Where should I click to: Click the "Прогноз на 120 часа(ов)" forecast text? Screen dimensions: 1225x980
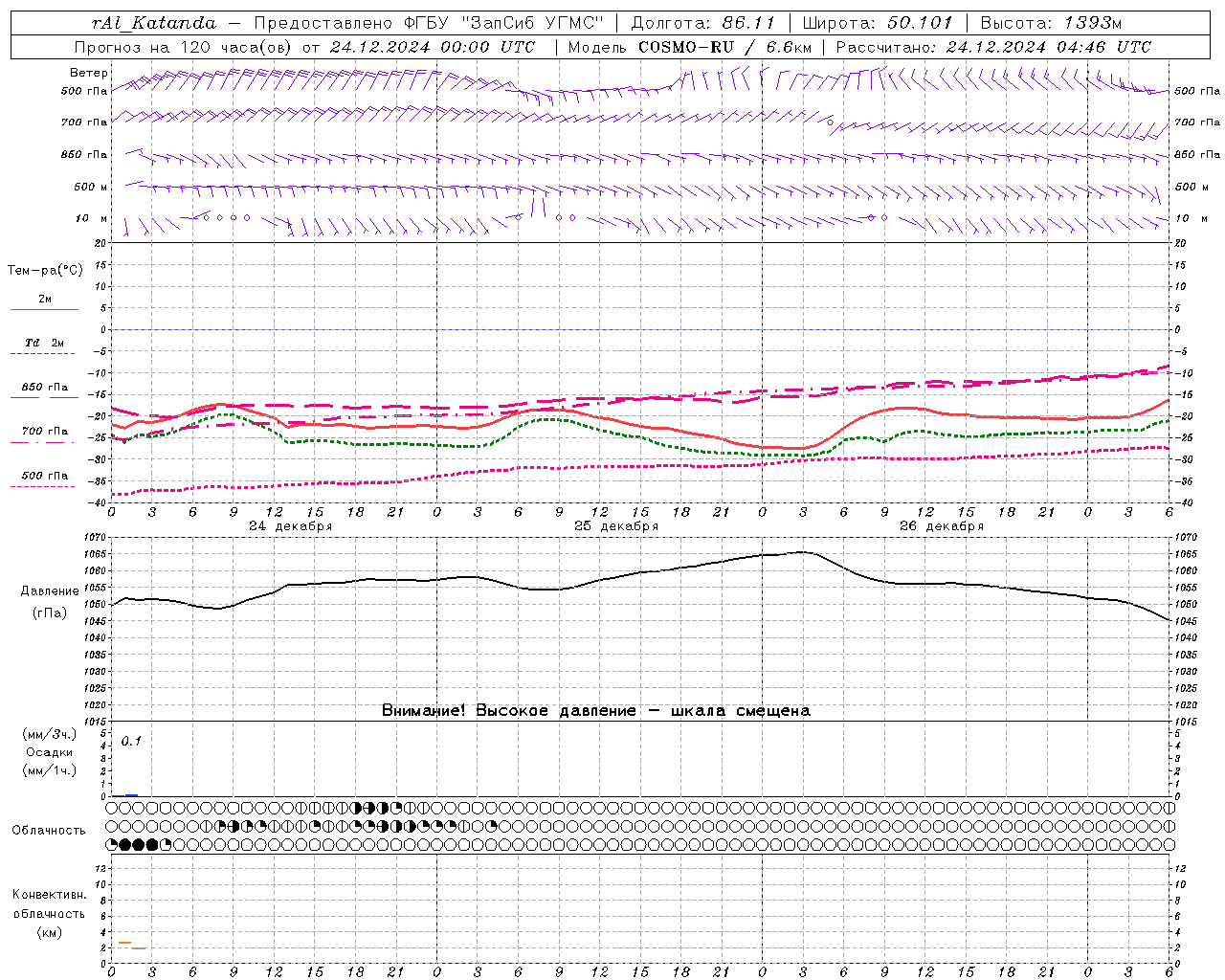(x=184, y=47)
